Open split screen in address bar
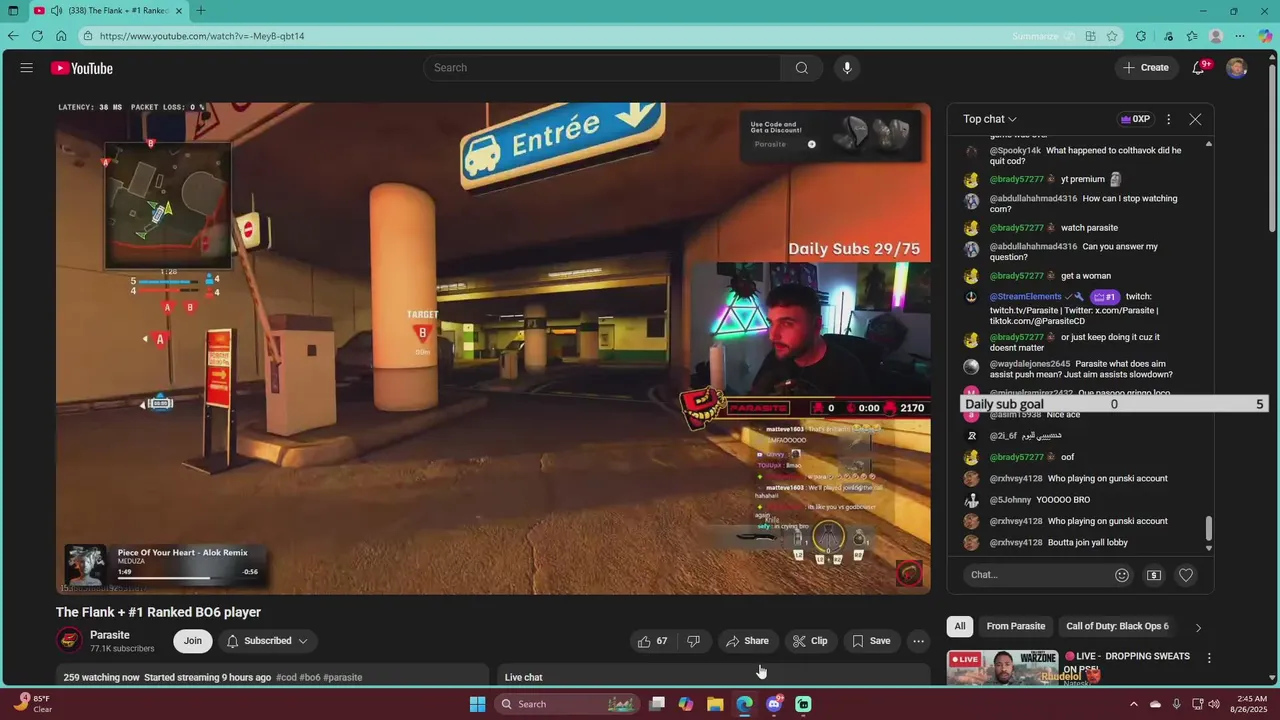The image size is (1280, 720). point(1090,36)
